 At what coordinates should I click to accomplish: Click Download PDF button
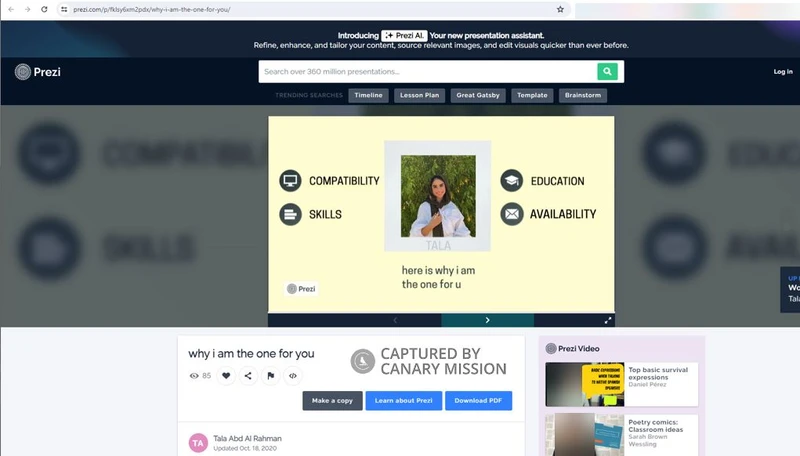pyautogui.click(x=479, y=400)
